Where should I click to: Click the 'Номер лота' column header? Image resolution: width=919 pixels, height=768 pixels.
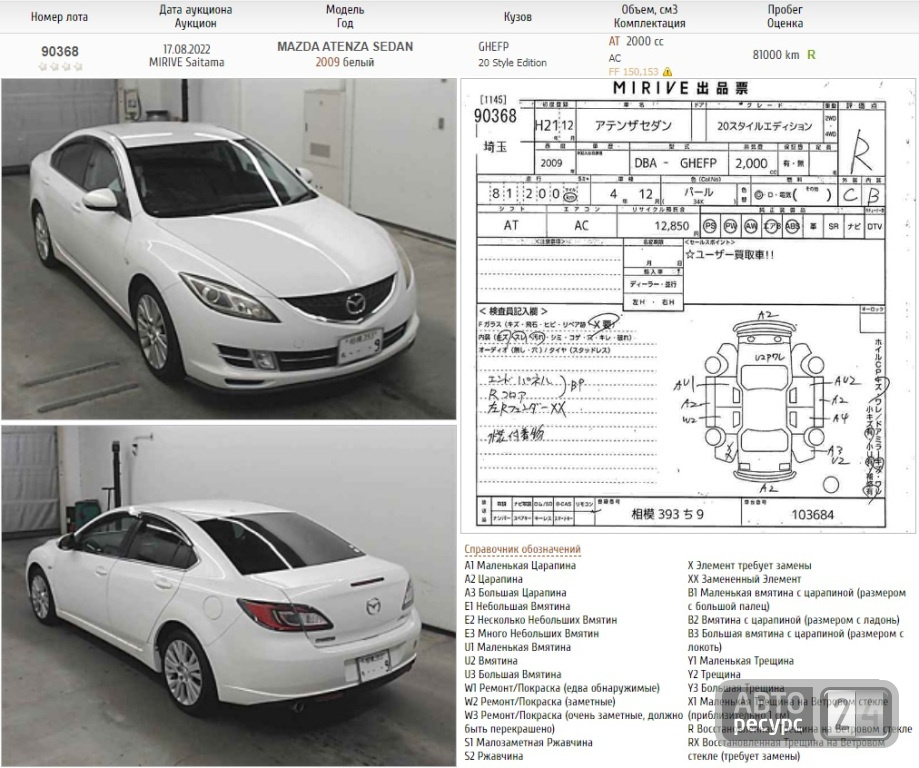[x=59, y=17]
